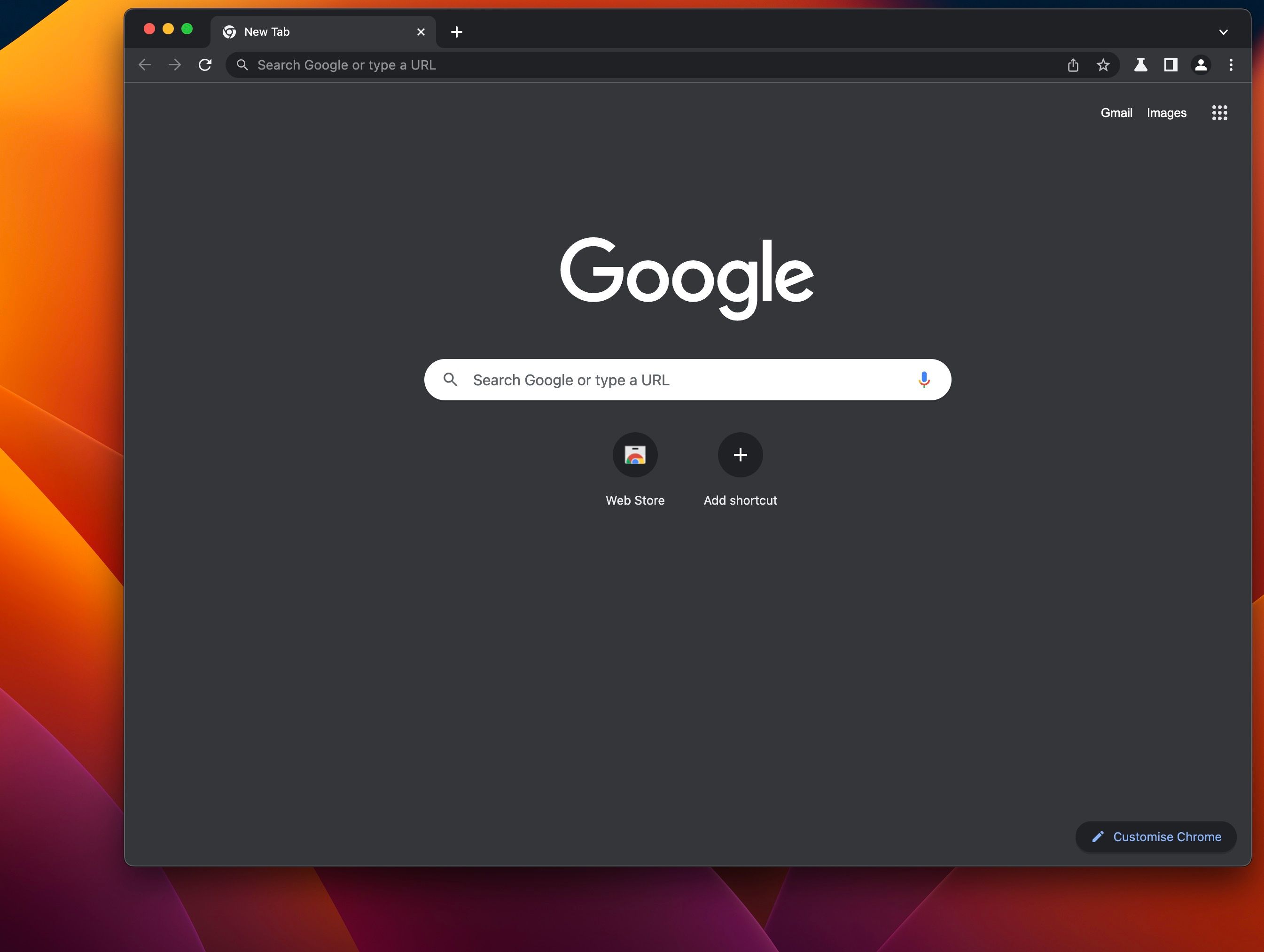The width and height of the screenshot is (1264, 952).
Task: Navigate back using the back arrow
Action: tap(145, 64)
